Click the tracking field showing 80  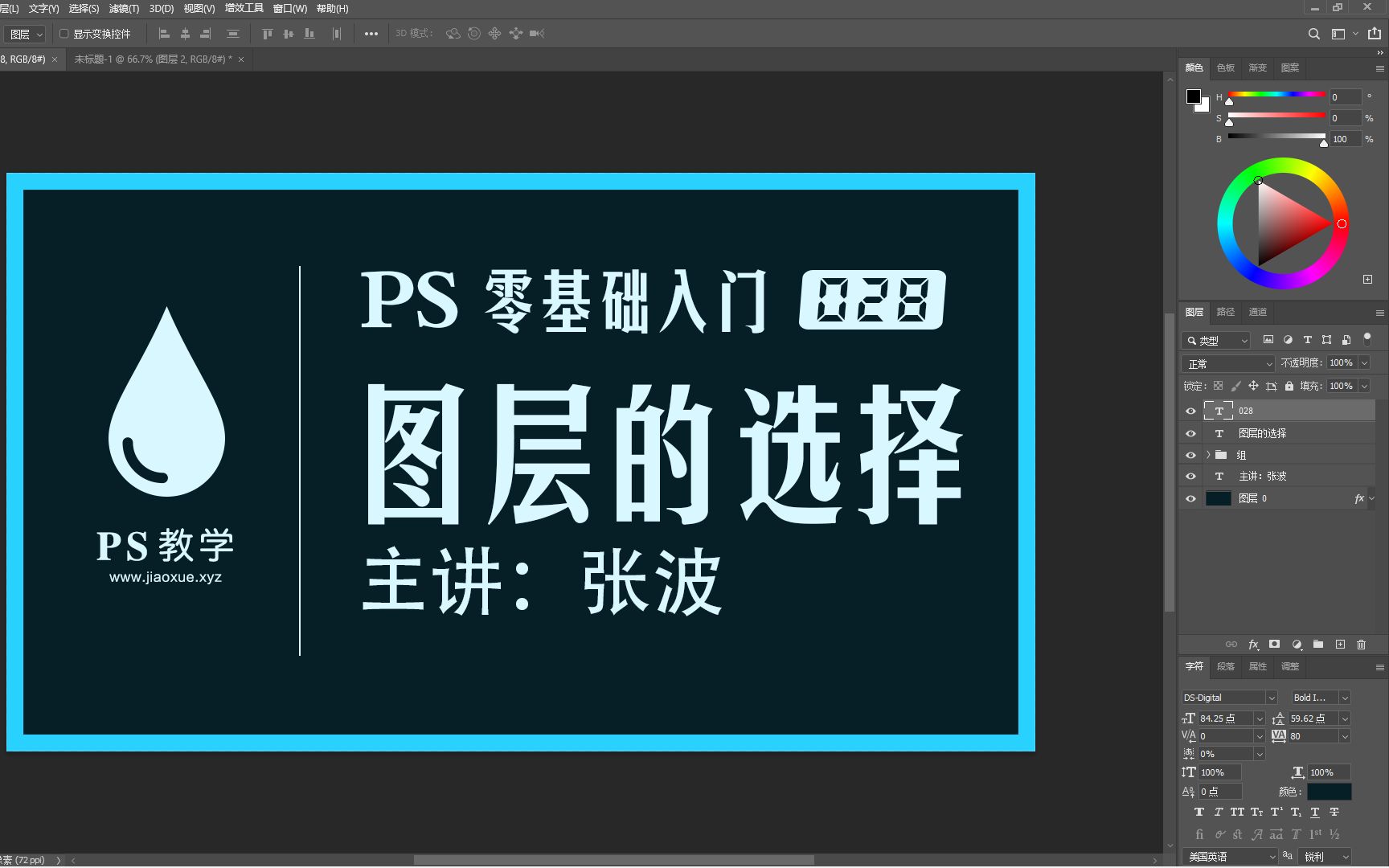1313,736
